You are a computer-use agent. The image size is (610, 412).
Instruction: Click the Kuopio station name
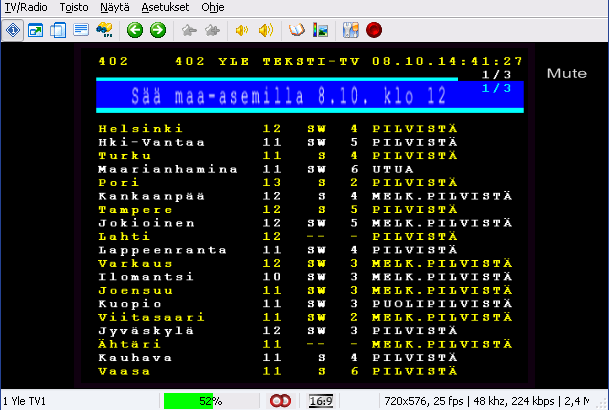[x=130, y=304]
